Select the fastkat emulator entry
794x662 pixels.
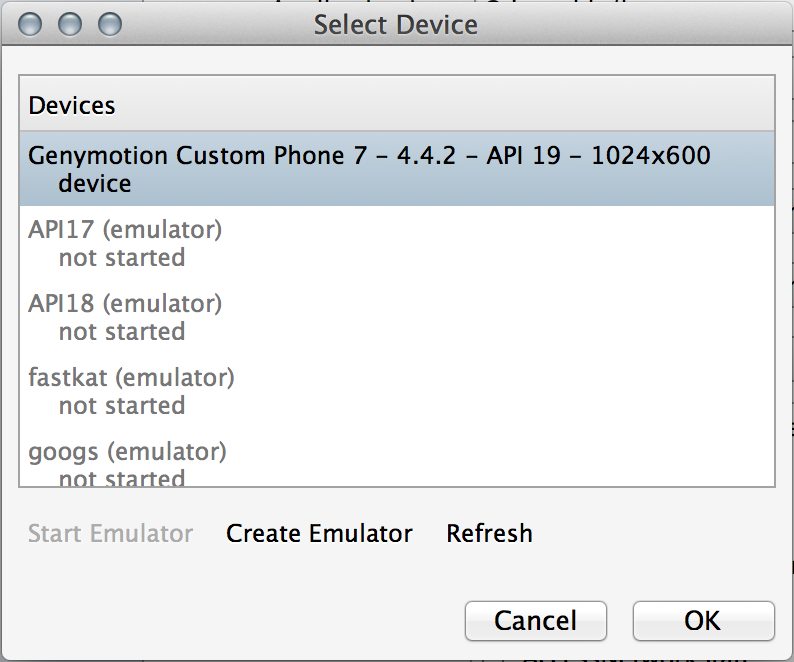[131, 378]
